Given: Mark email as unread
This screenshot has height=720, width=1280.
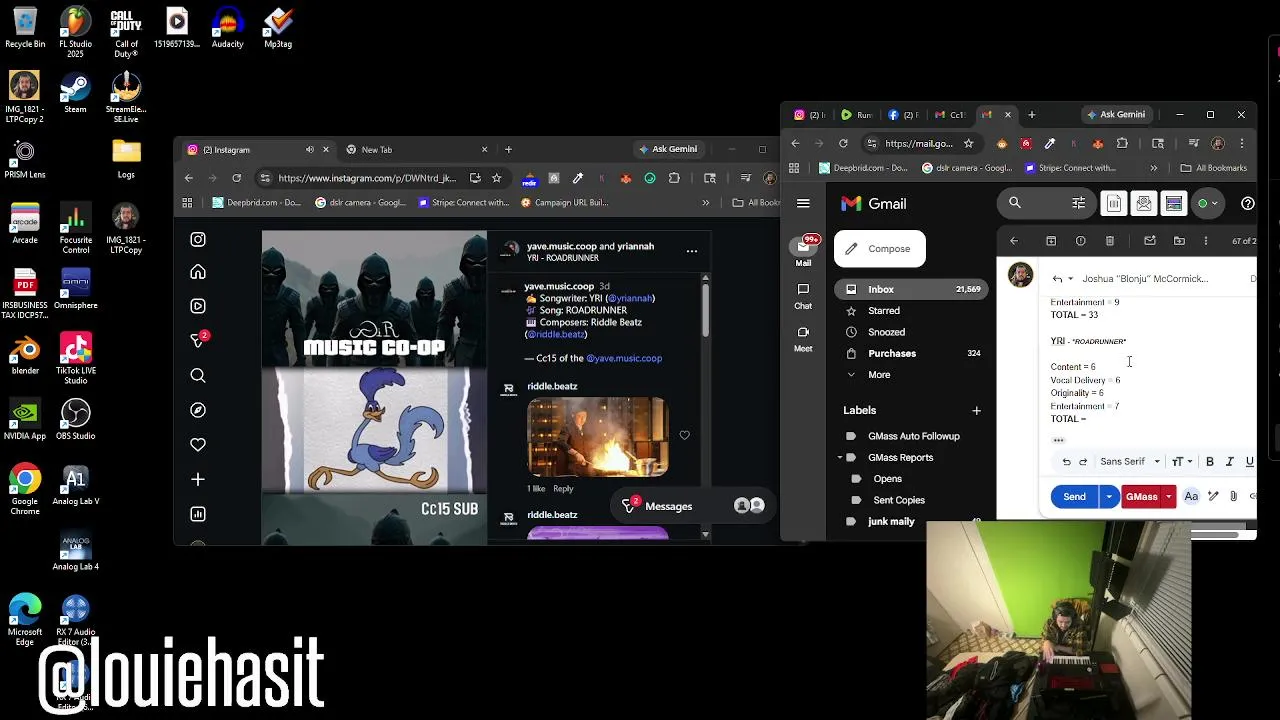Looking at the screenshot, I should click(1150, 241).
